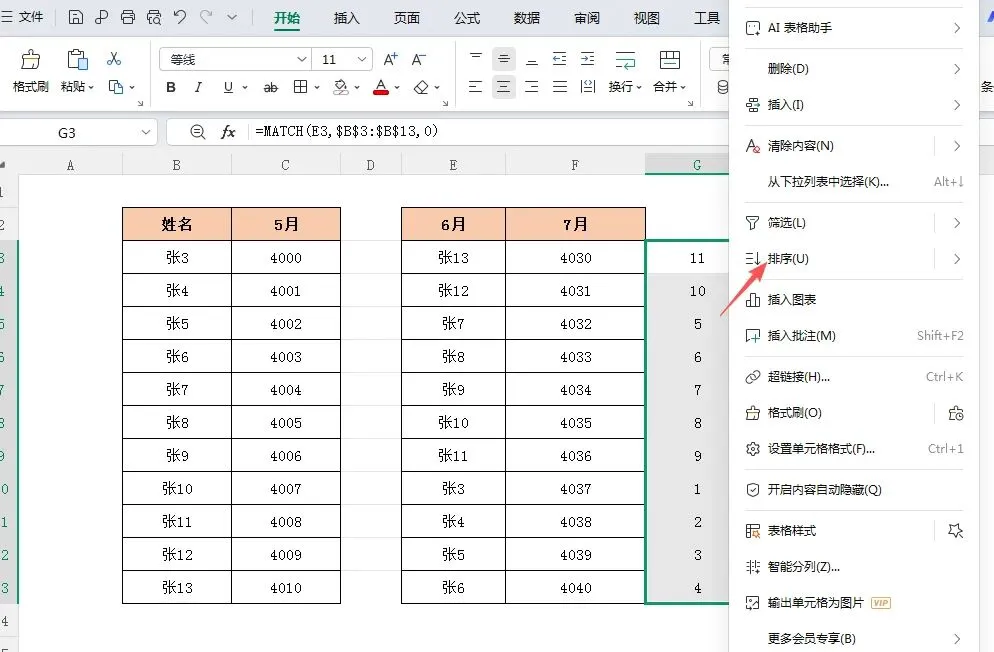Select column G header
Image resolution: width=994 pixels, height=652 pixels.
[x=687, y=165]
